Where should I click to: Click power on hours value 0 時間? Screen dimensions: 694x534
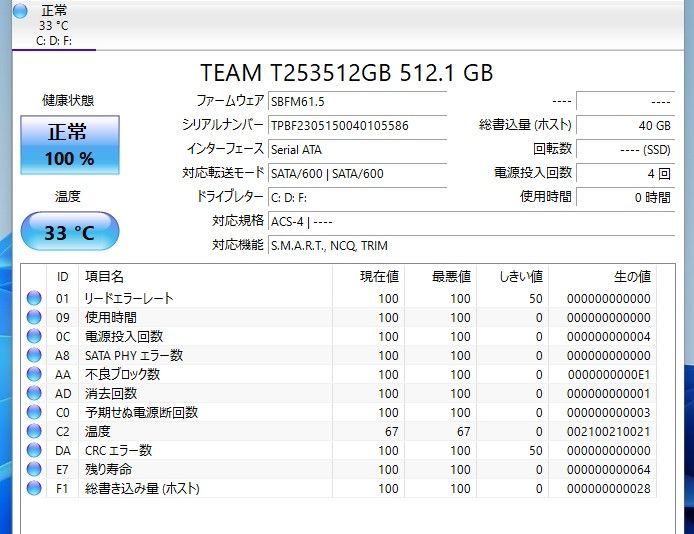pos(625,197)
